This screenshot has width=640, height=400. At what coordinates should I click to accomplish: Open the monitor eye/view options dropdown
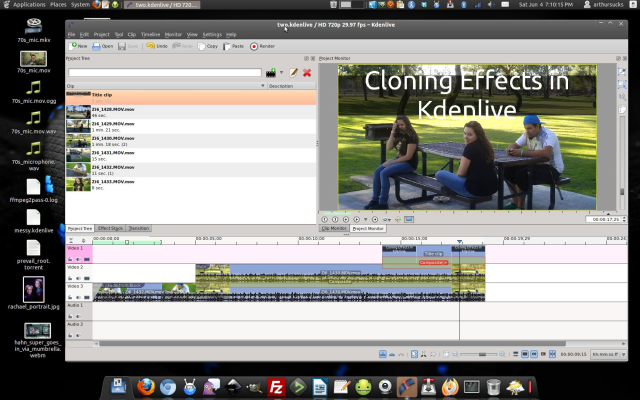[x=386, y=220]
